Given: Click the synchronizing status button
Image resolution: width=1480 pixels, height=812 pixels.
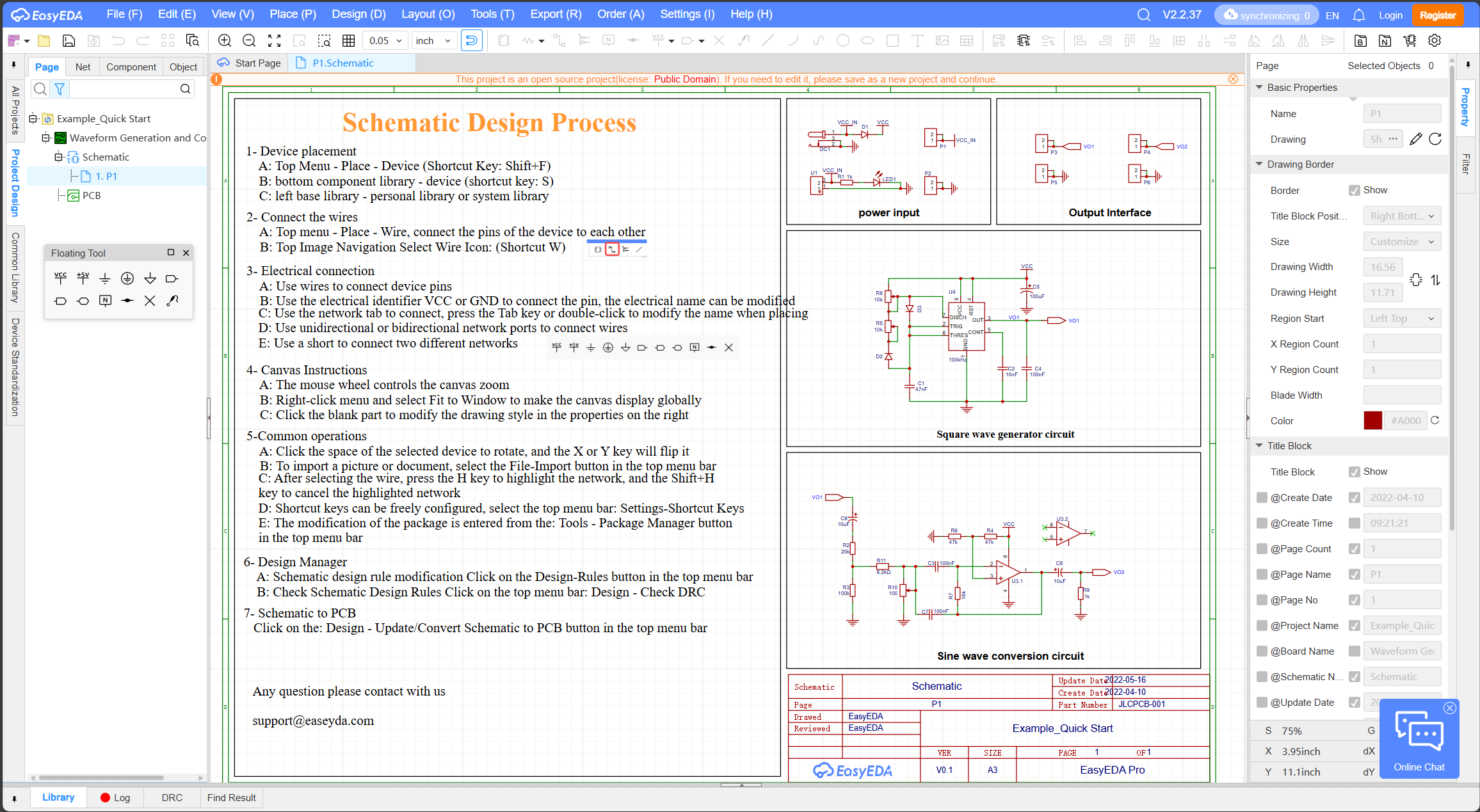Looking at the screenshot, I should (1266, 15).
